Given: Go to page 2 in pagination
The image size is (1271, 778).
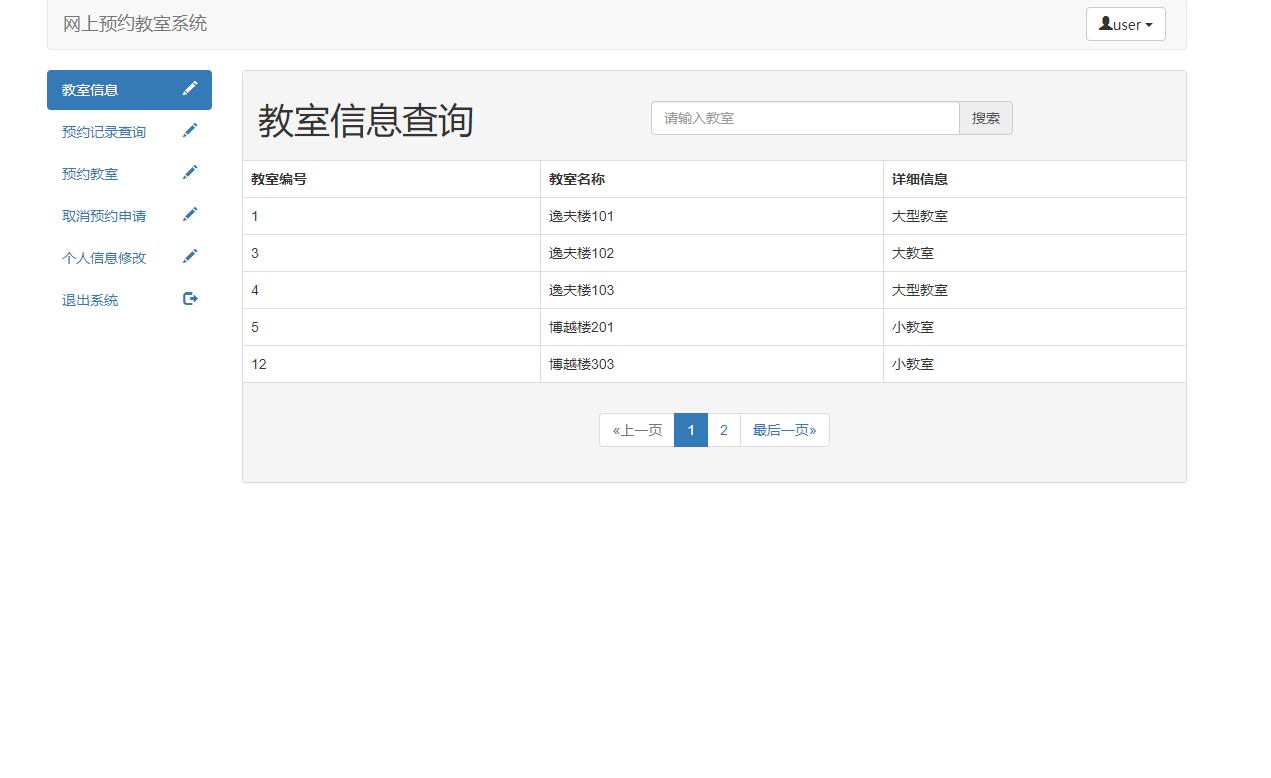Looking at the screenshot, I should [x=723, y=429].
